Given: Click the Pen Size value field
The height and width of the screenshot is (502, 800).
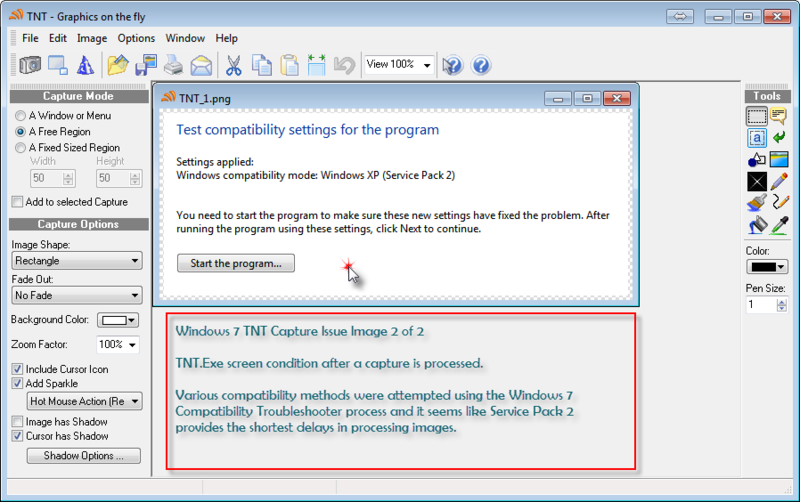Looking at the screenshot, I should click(x=761, y=305).
